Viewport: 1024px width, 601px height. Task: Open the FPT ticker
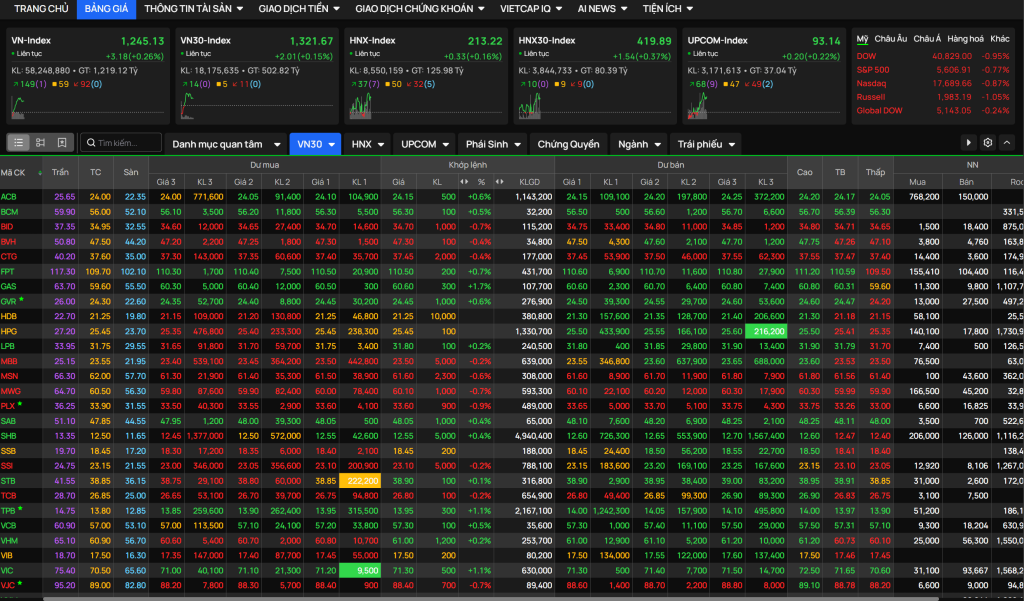[x=7, y=271]
